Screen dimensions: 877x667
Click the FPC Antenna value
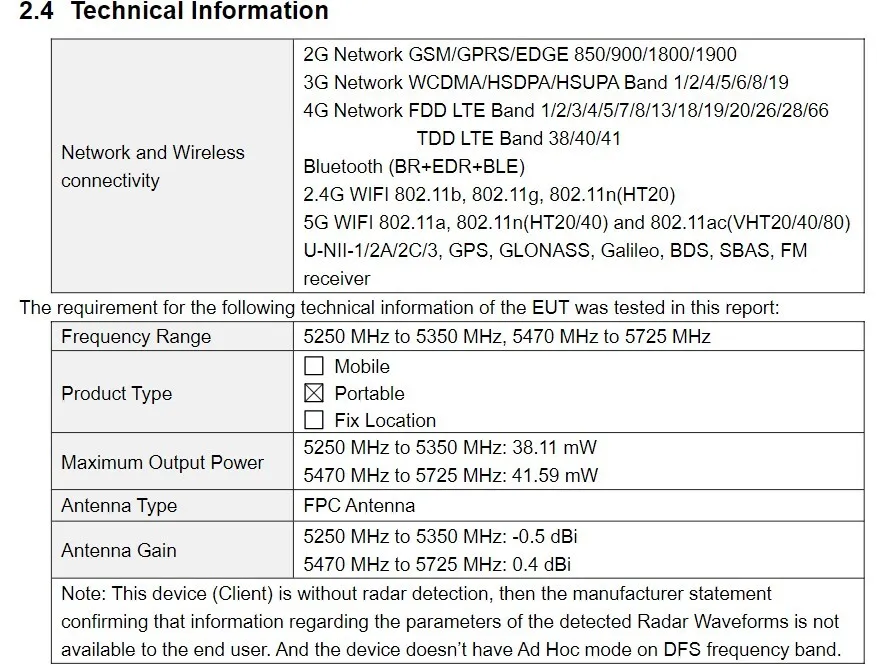tap(359, 506)
